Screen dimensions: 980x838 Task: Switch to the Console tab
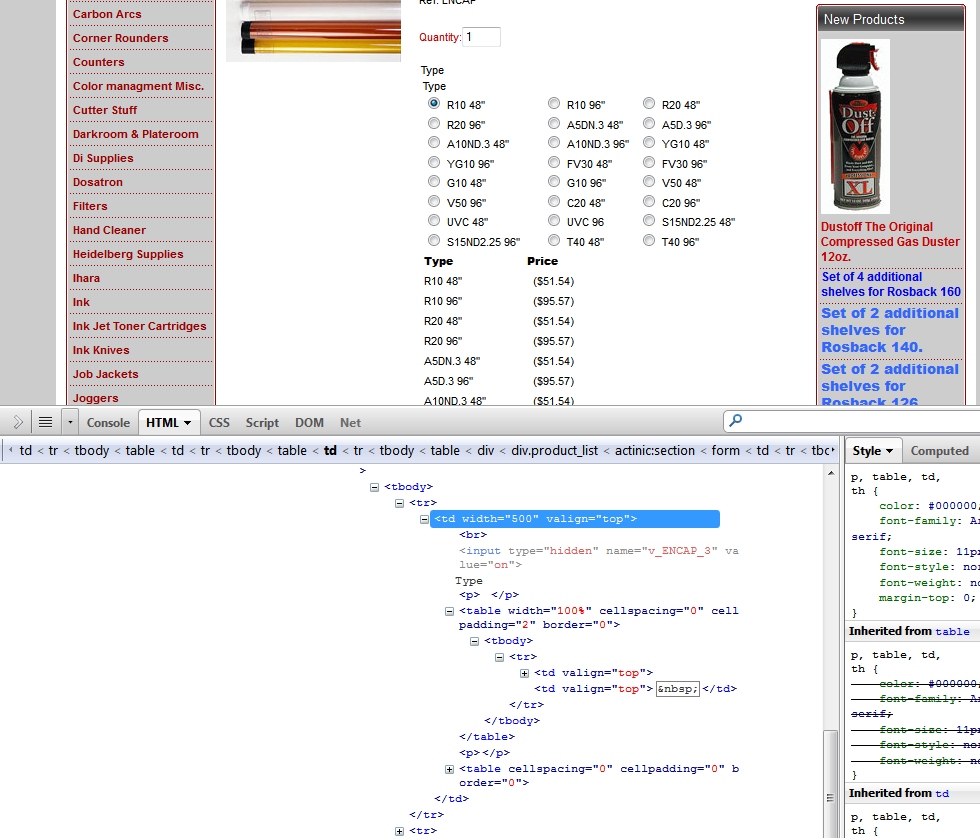coord(108,423)
